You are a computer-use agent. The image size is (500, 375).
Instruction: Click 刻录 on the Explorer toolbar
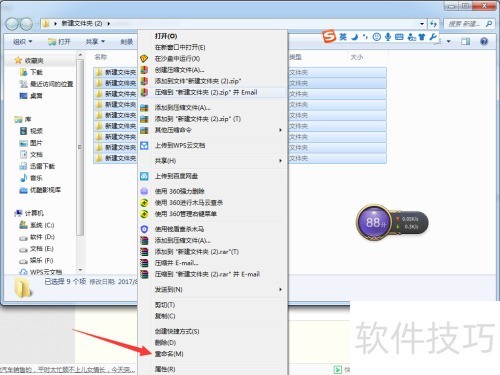pyautogui.click(x=127, y=42)
